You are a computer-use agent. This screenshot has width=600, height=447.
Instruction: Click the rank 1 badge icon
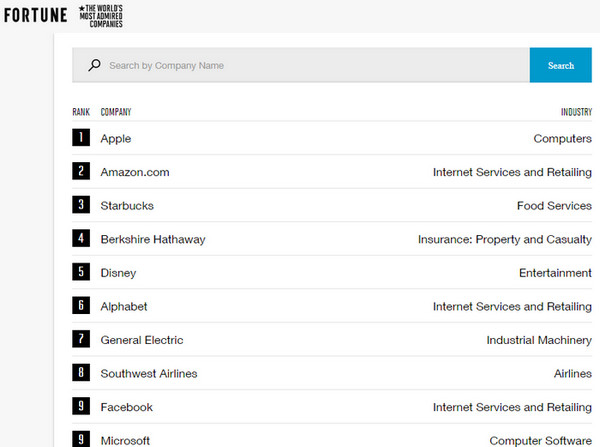point(81,138)
